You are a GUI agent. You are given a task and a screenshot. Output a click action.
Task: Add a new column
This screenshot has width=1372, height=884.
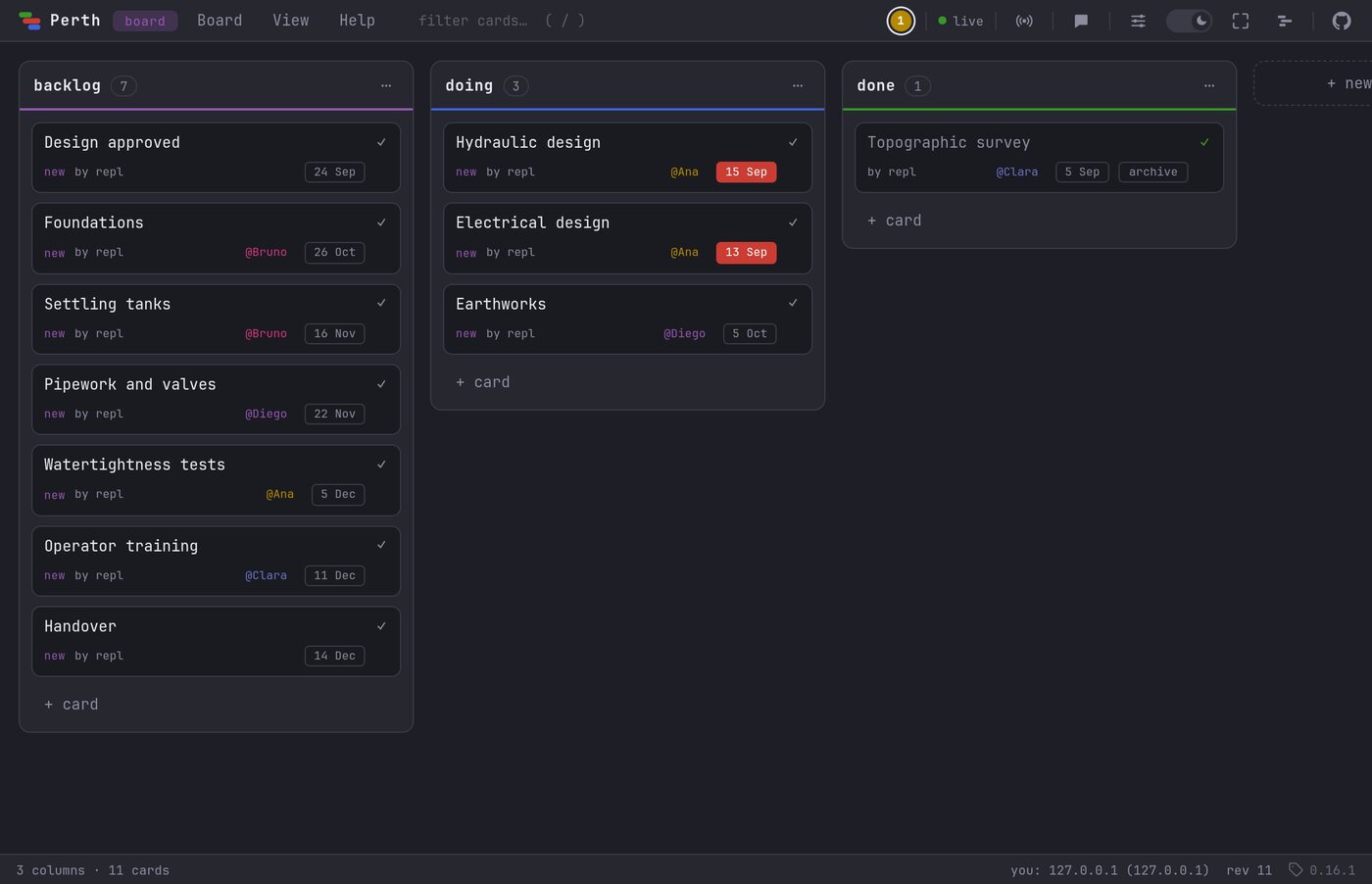tap(1313, 83)
